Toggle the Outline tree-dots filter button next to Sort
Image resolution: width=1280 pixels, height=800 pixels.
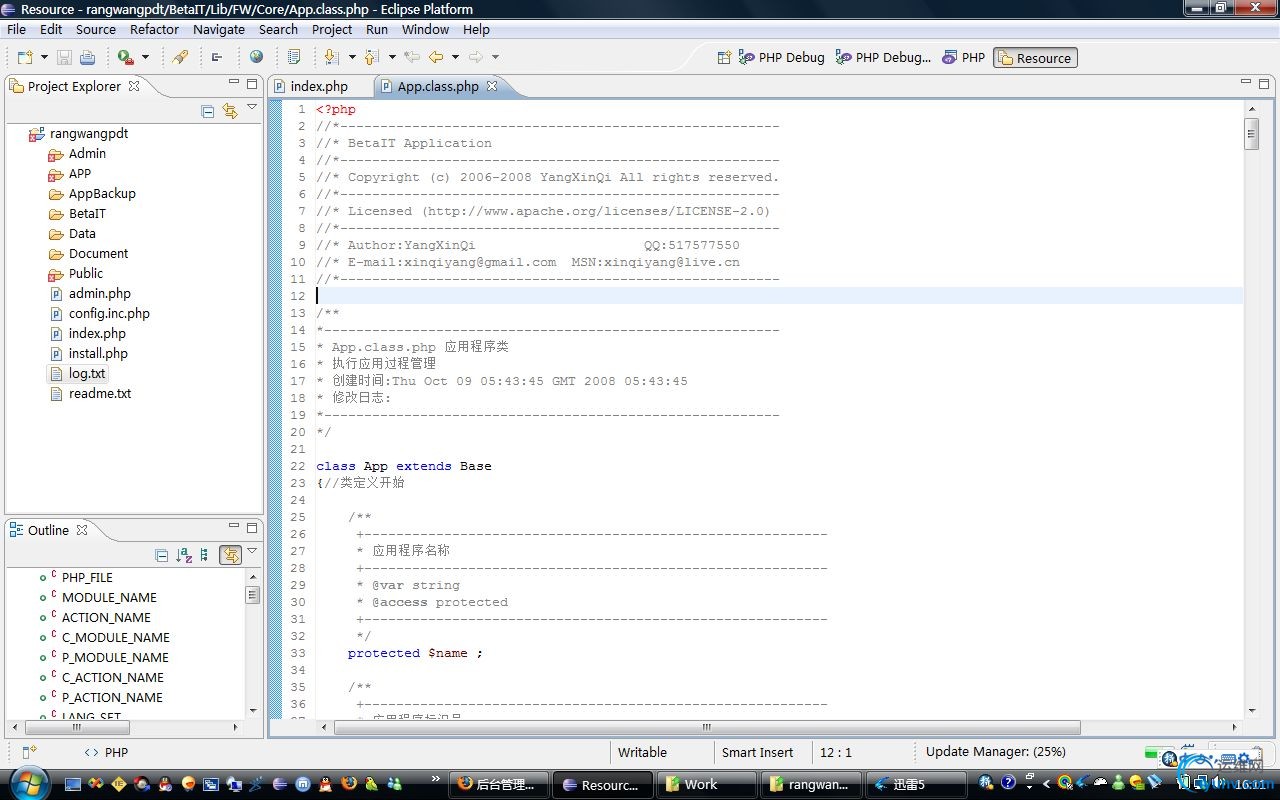pyautogui.click(x=205, y=555)
